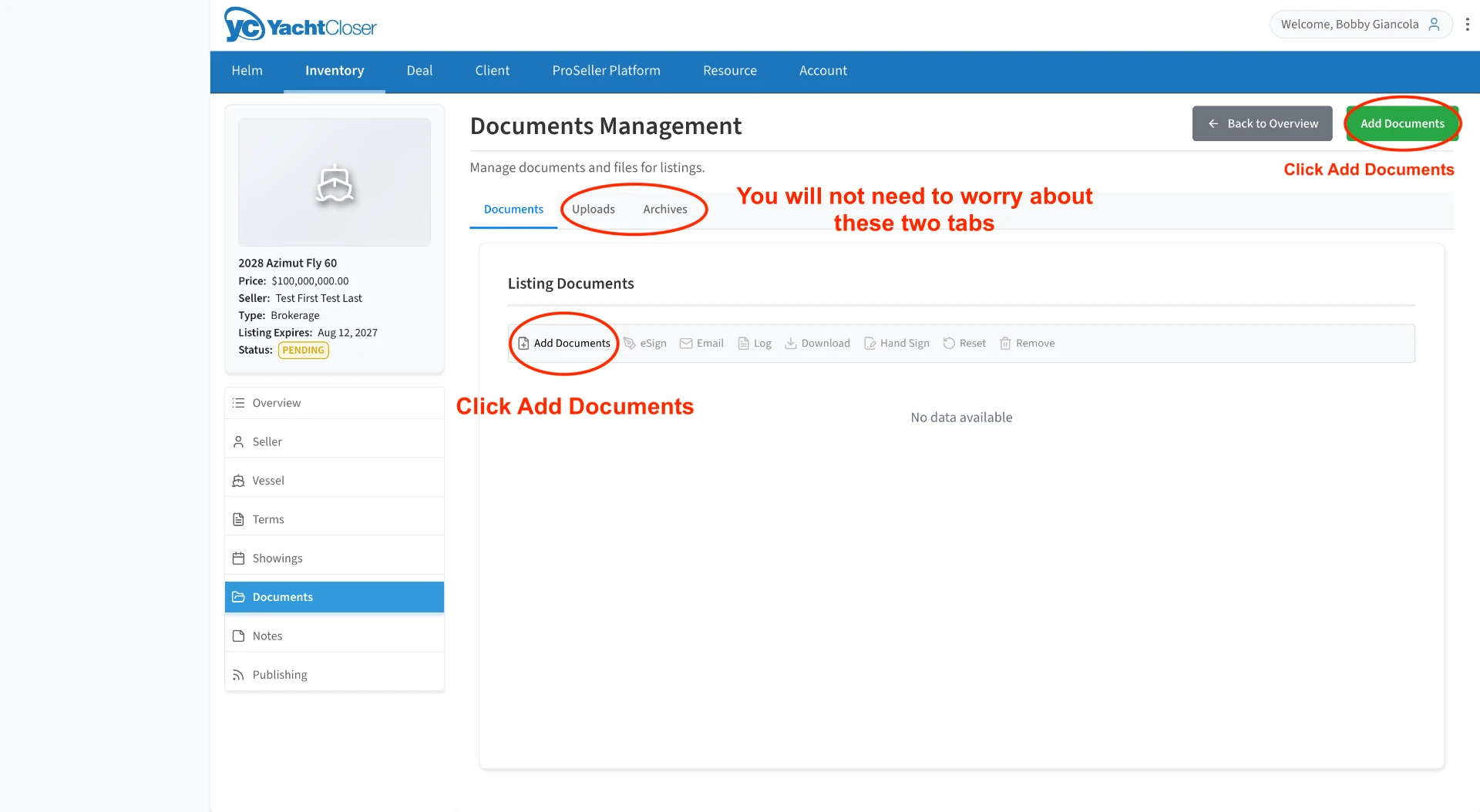The image size is (1480, 812).
Task: Open the Deal menu
Action: (x=419, y=71)
